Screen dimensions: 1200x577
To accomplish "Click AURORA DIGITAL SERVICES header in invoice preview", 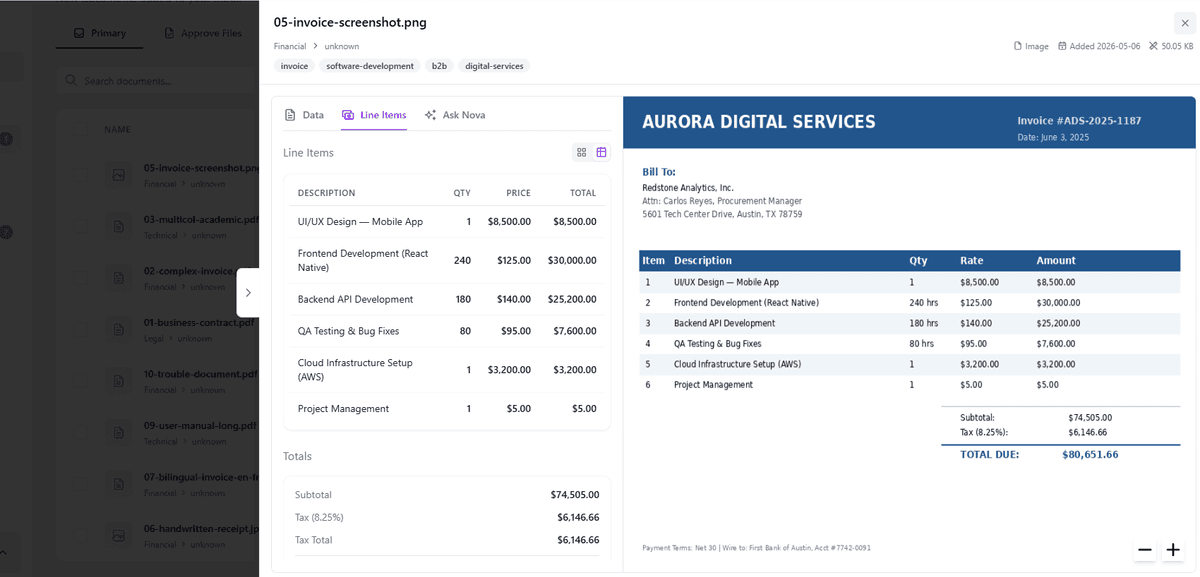I will click(x=759, y=122).
